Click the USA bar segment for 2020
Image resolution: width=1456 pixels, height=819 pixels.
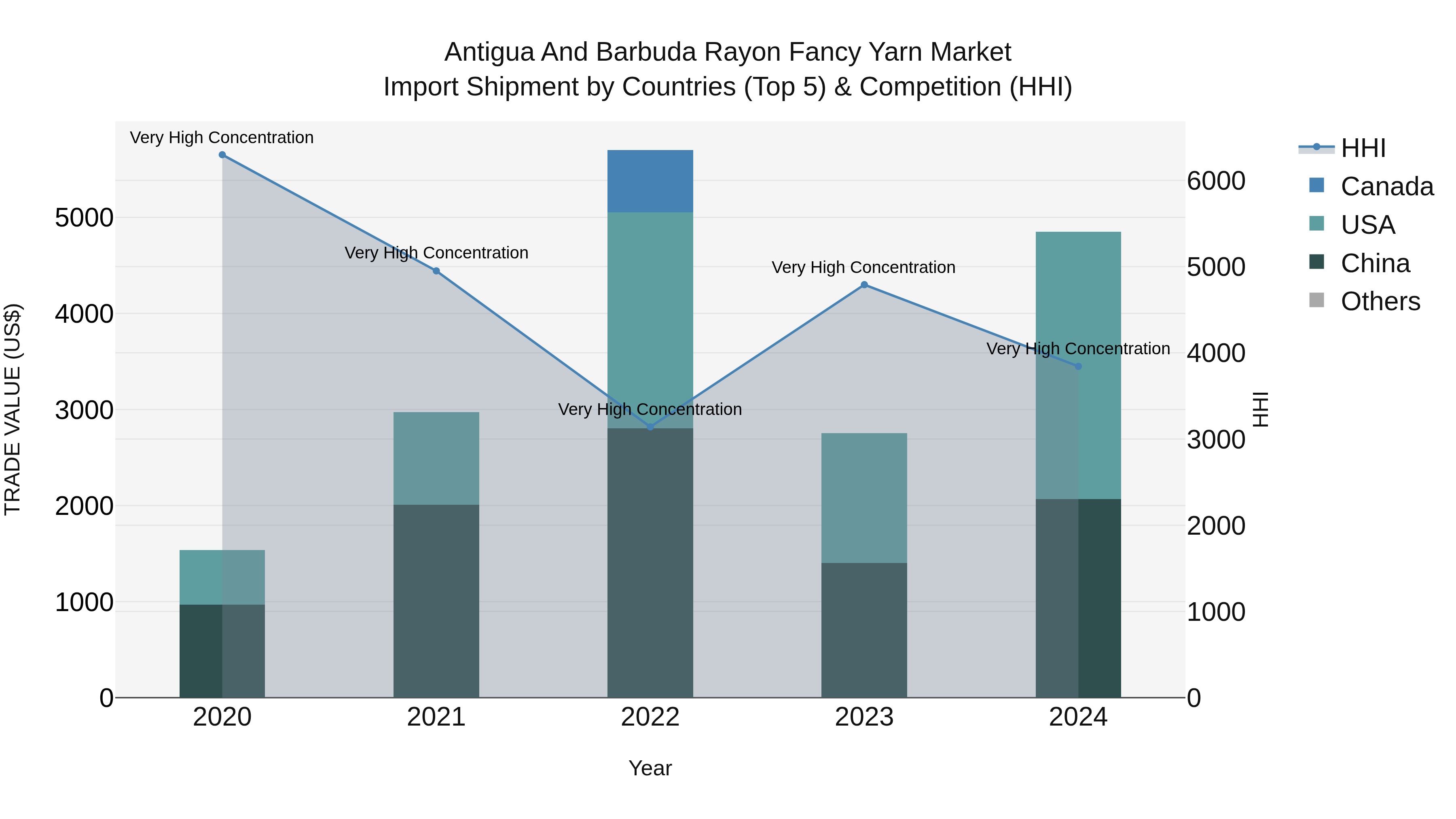pos(222,577)
